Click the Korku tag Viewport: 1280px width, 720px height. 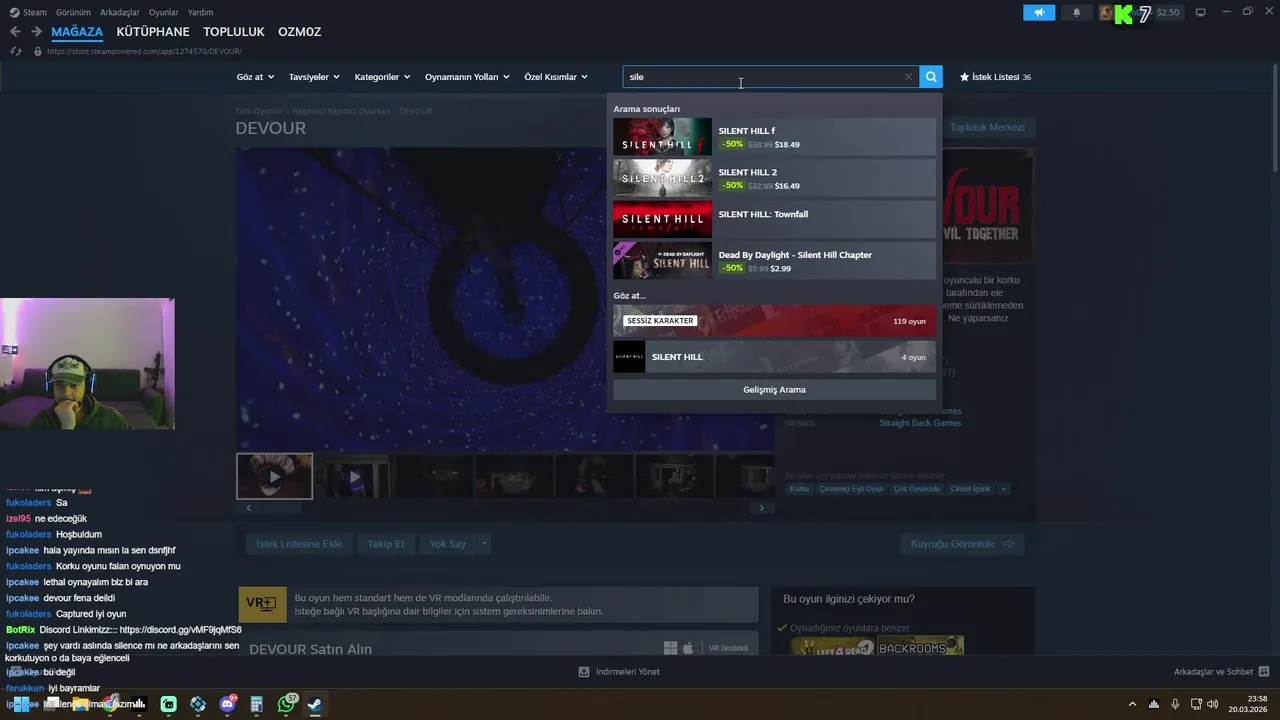tap(799, 489)
